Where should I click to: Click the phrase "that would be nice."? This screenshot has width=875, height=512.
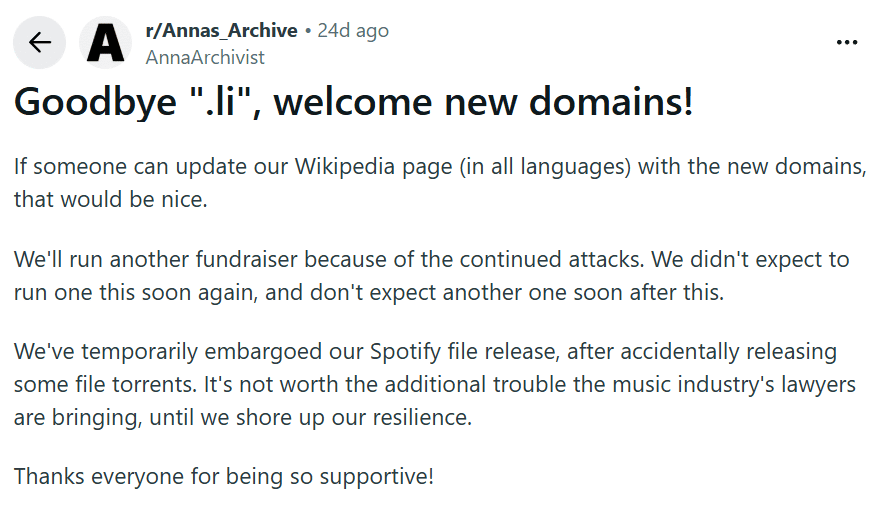(x=110, y=200)
